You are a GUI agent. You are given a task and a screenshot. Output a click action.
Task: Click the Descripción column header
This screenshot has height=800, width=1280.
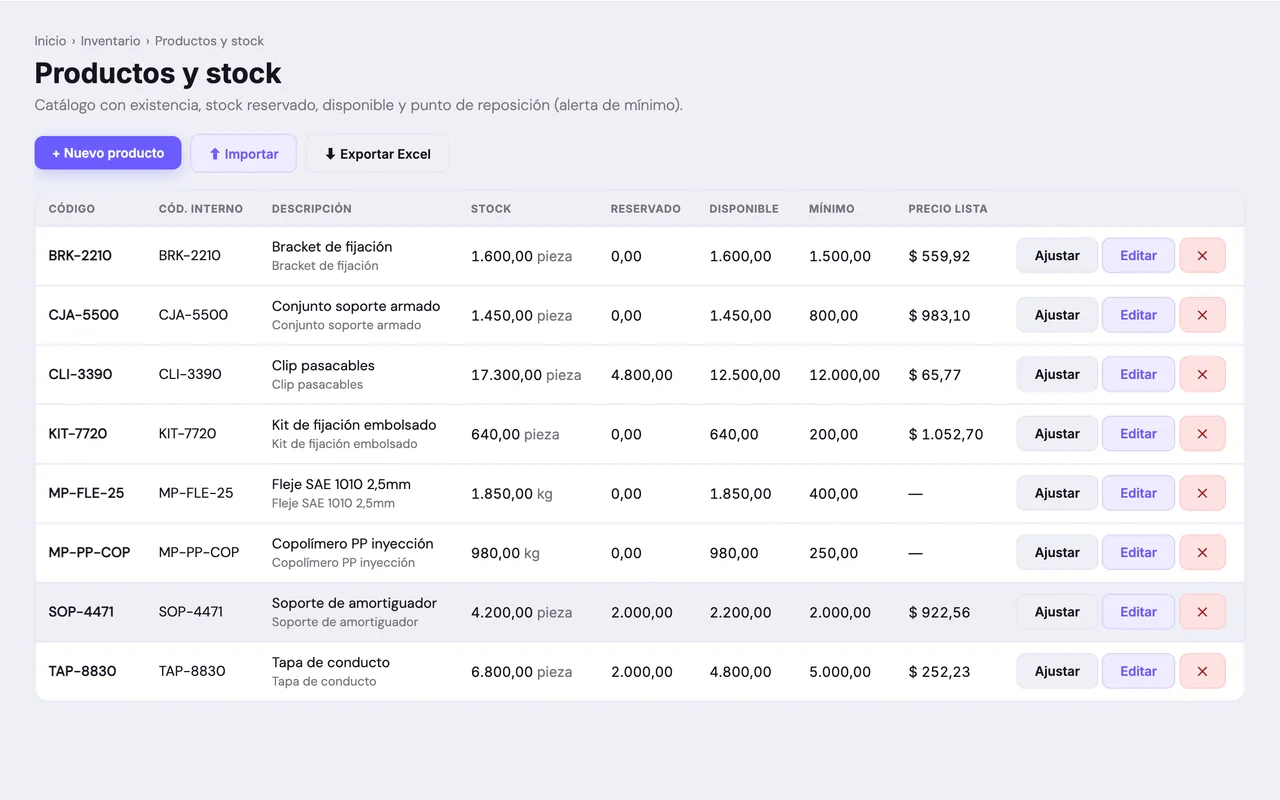click(x=312, y=209)
